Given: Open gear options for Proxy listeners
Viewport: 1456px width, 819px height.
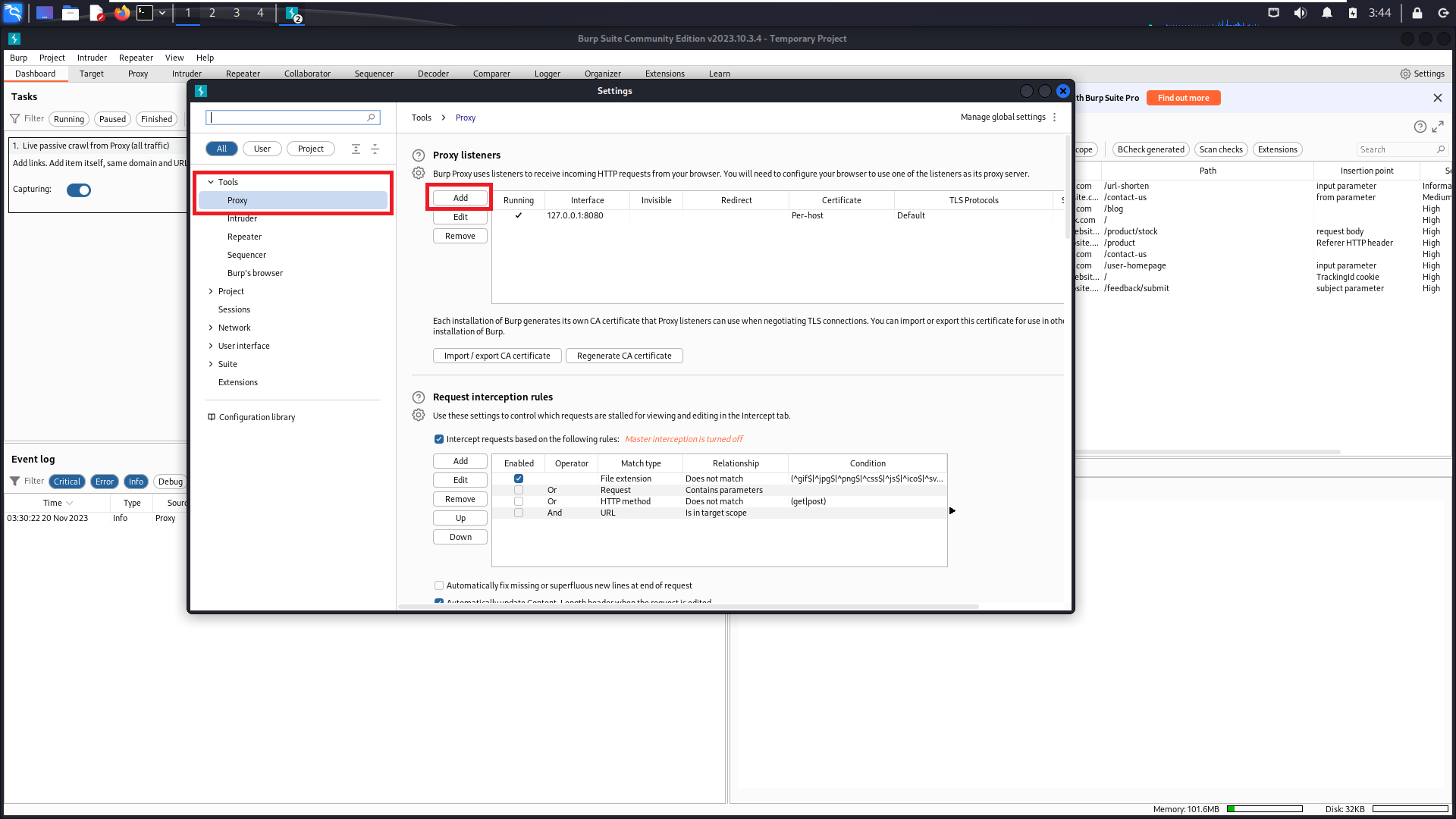Looking at the screenshot, I should (418, 173).
